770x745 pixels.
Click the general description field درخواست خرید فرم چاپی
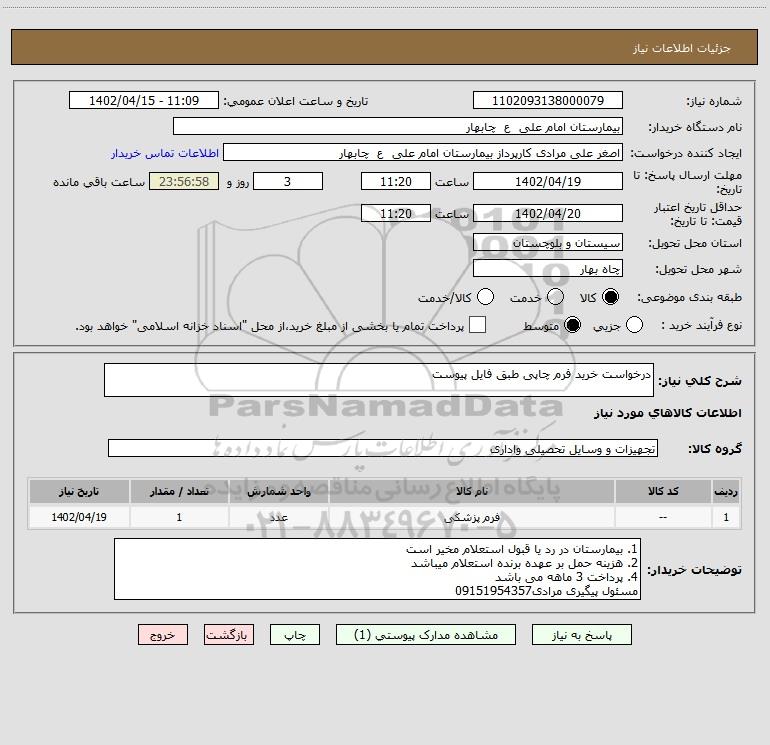pyautogui.click(x=379, y=380)
